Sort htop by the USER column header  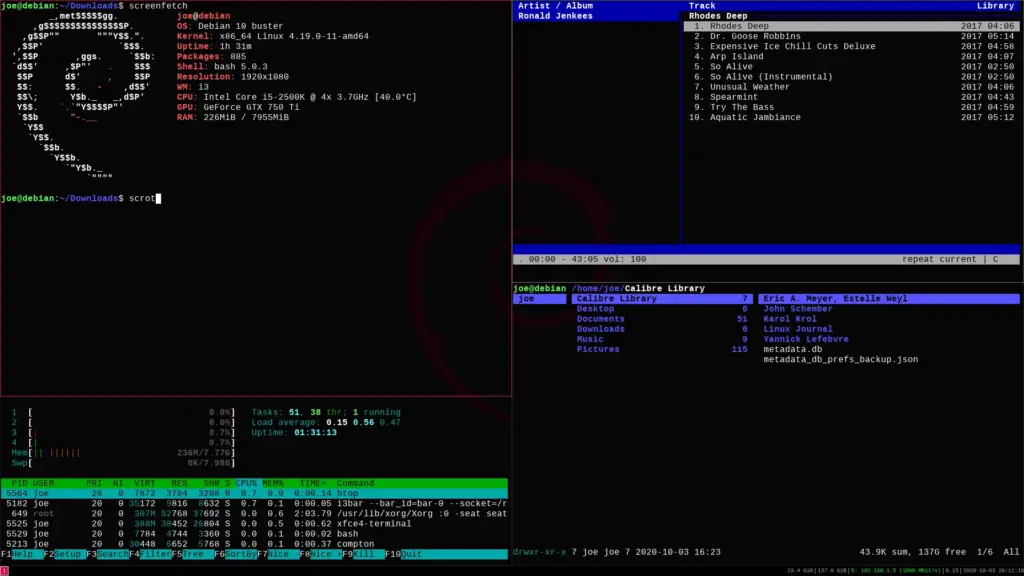click(x=43, y=483)
